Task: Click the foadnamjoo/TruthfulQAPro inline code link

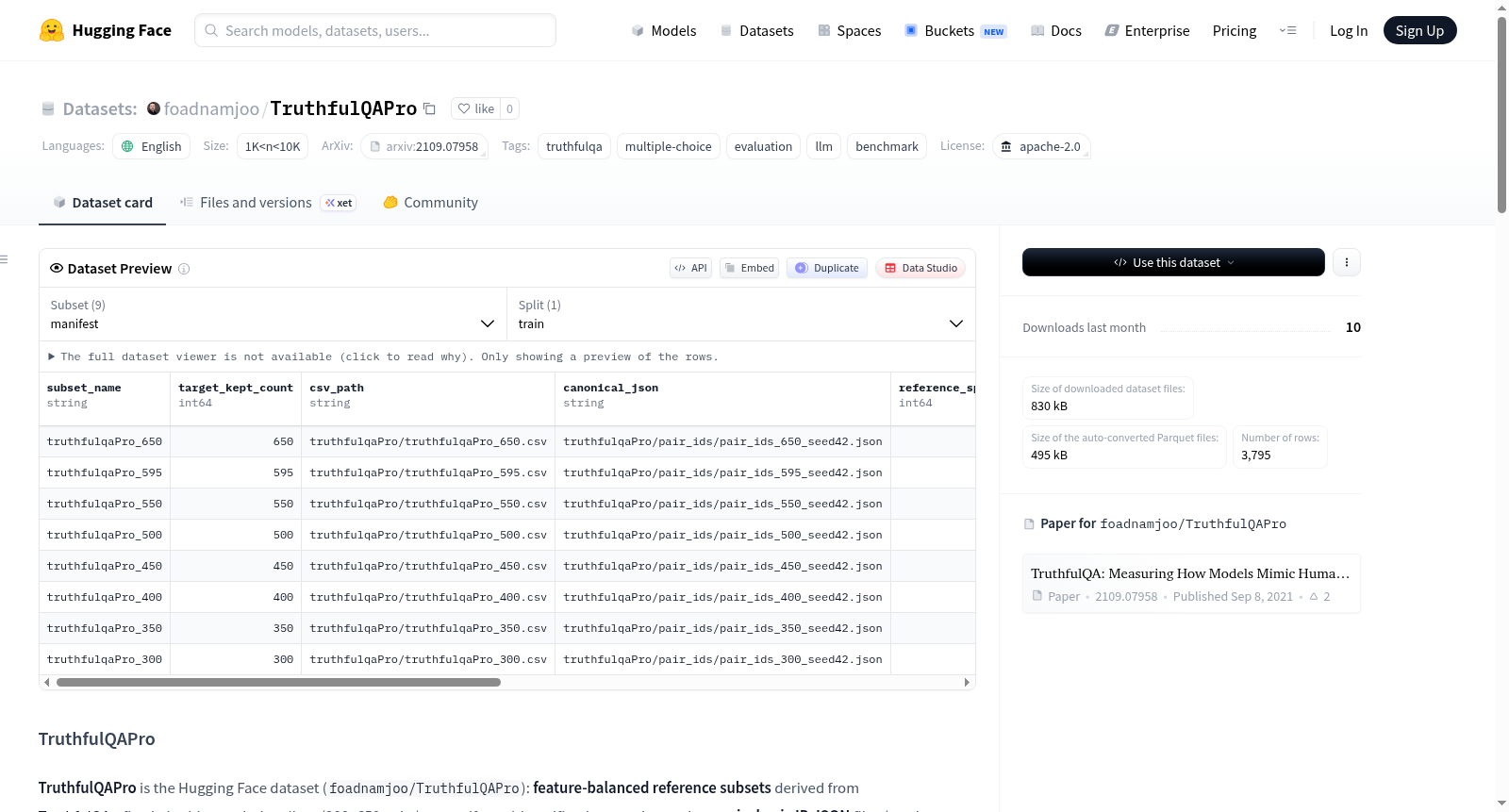Action: pos(424,788)
